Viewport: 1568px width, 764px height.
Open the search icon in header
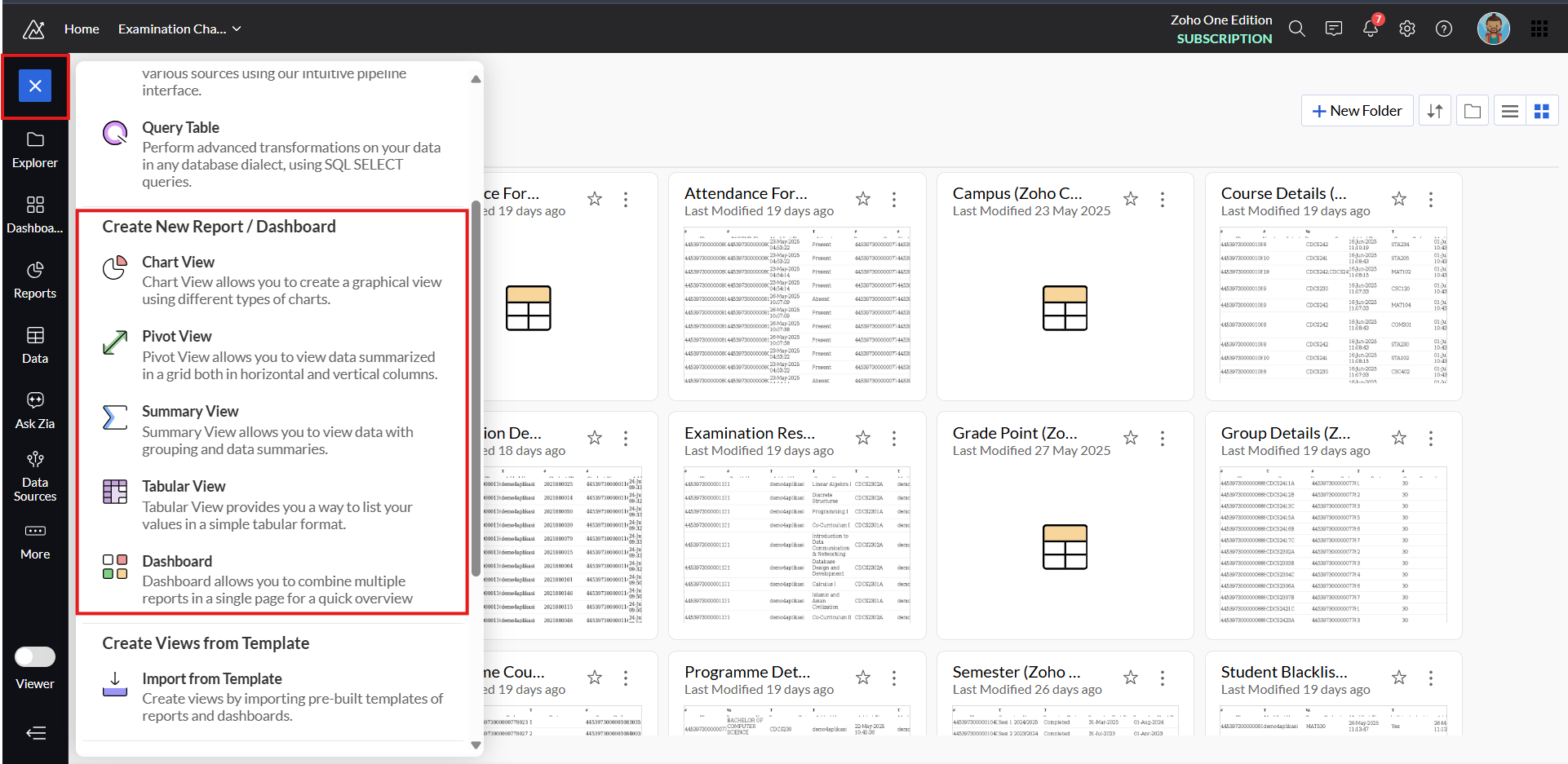[x=1297, y=29]
